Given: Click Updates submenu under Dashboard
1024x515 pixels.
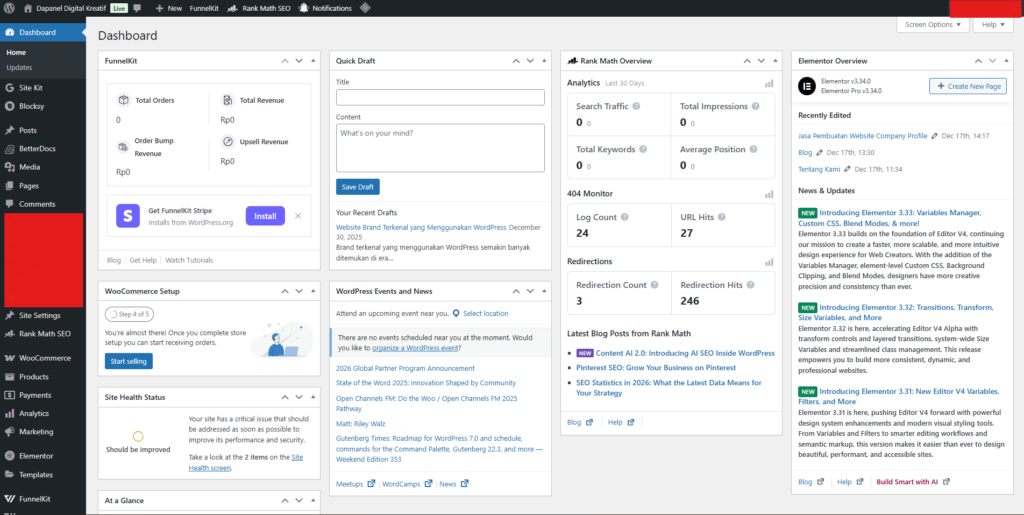Looking at the screenshot, I should (x=19, y=67).
